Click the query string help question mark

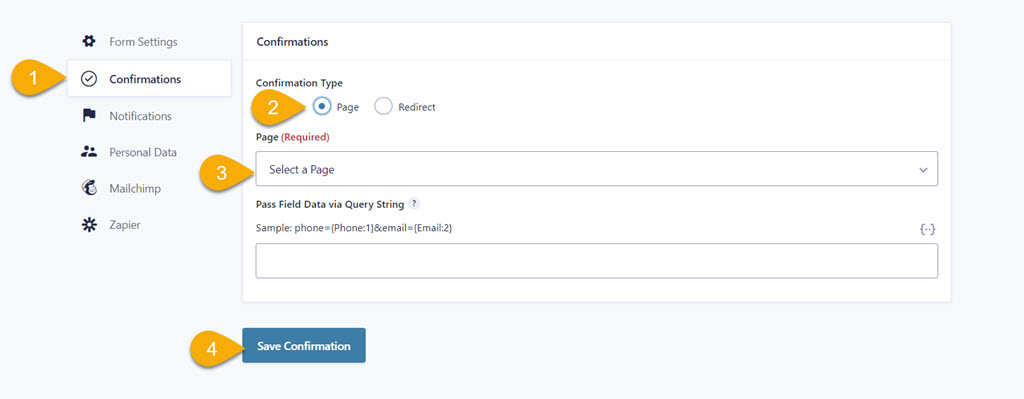(x=413, y=204)
